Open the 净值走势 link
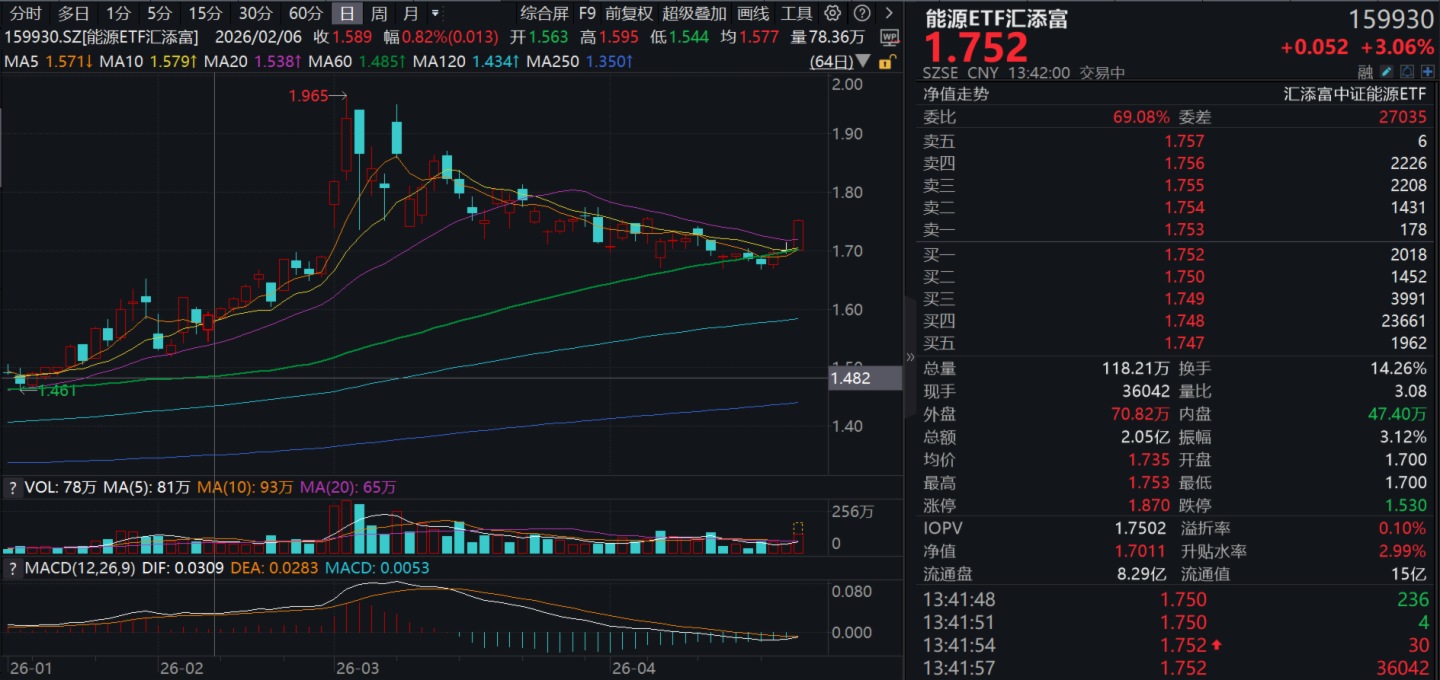The image size is (1440, 680). 954,94
